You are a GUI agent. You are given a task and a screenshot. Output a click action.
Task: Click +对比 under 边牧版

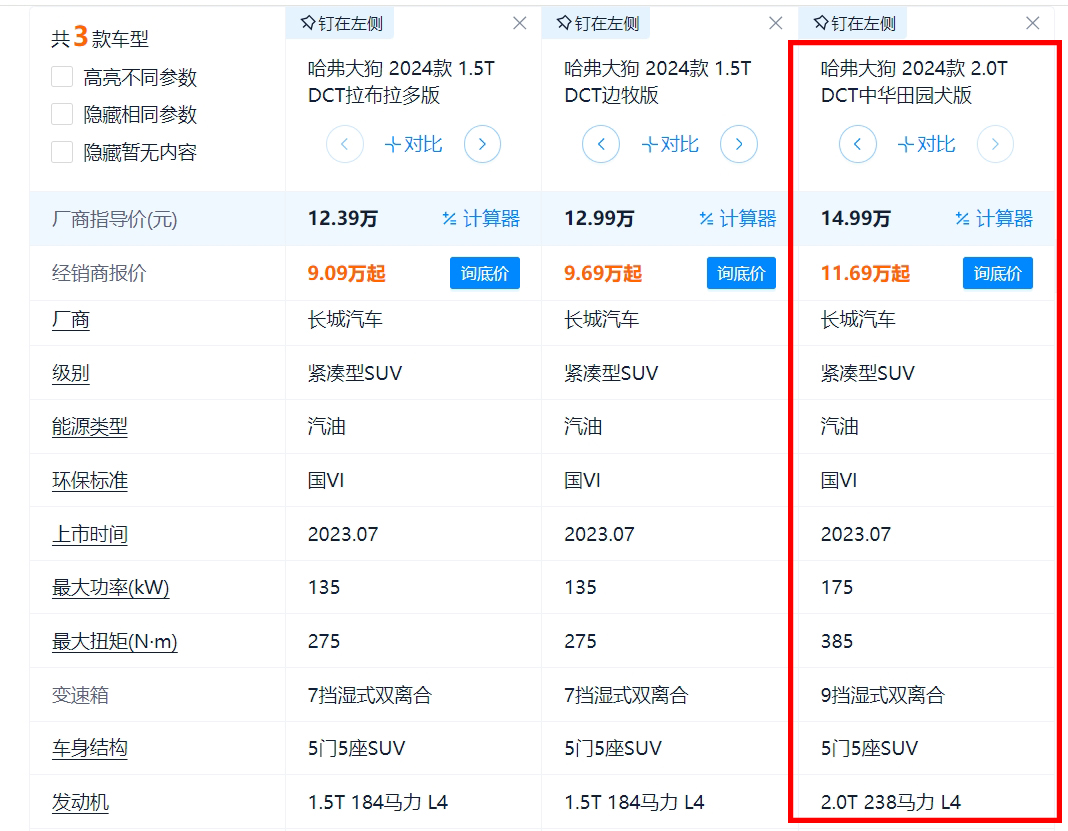click(x=670, y=144)
